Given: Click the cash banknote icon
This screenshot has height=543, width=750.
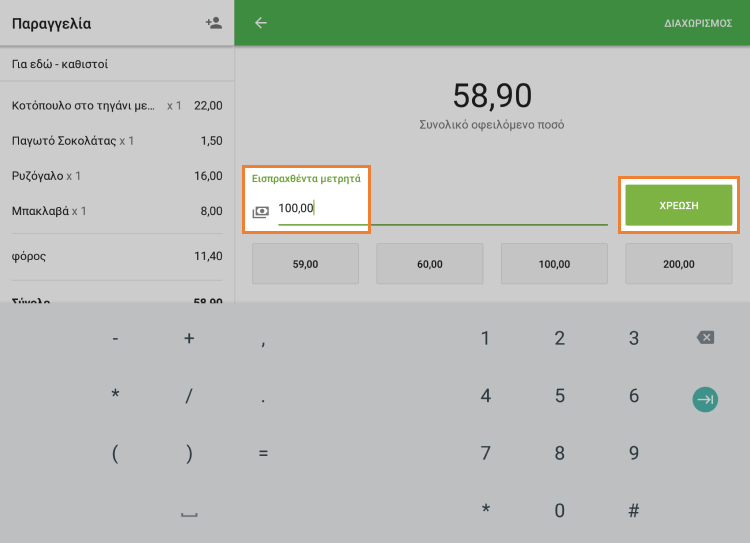Looking at the screenshot, I should (x=261, y=211).
